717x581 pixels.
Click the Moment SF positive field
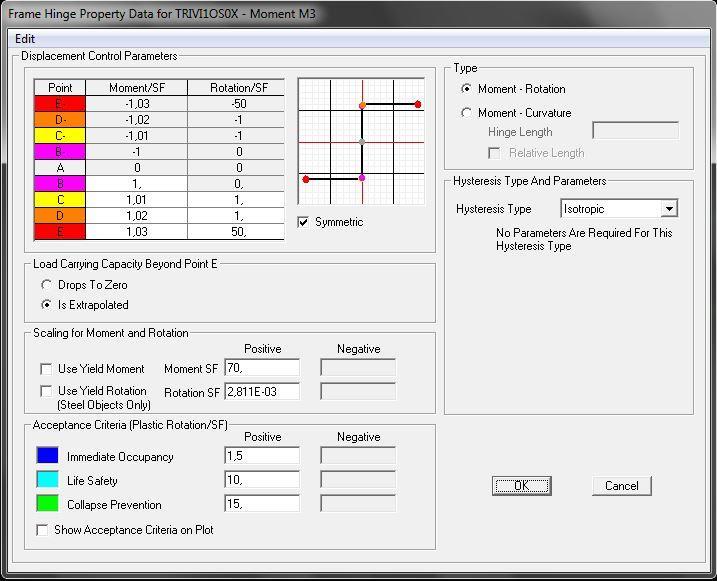tap(262, 368)
